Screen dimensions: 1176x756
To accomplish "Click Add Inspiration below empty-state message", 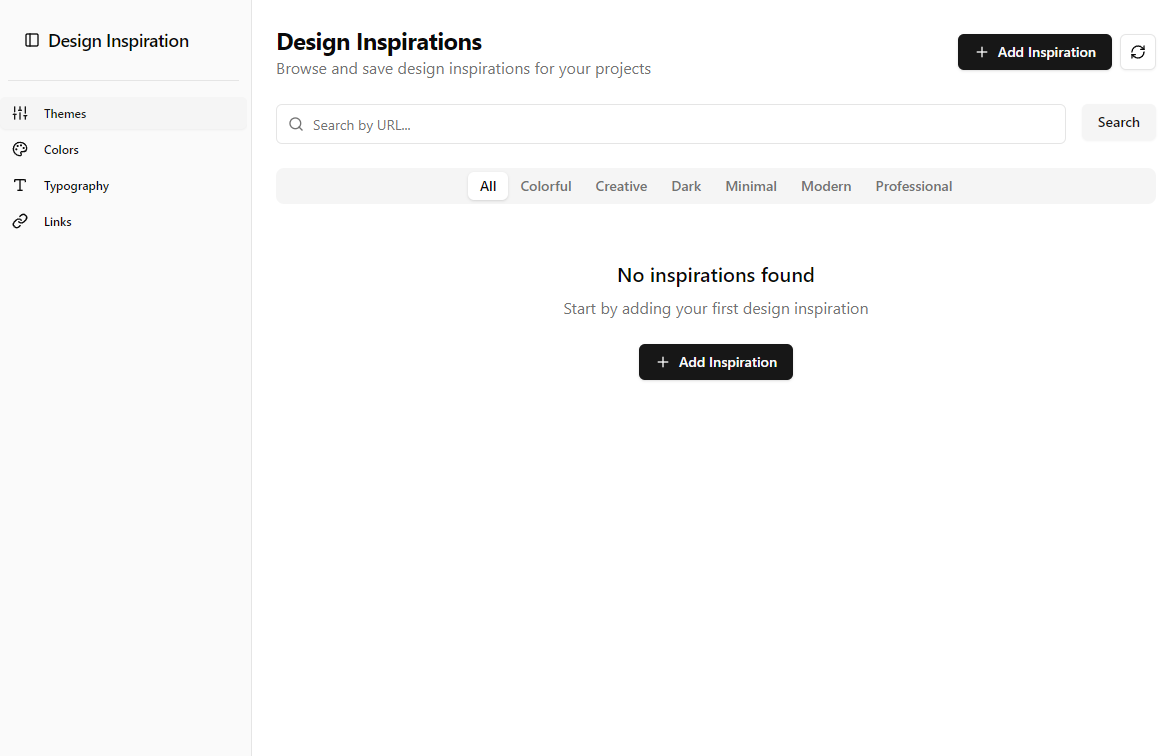I will tap(716, 362).
